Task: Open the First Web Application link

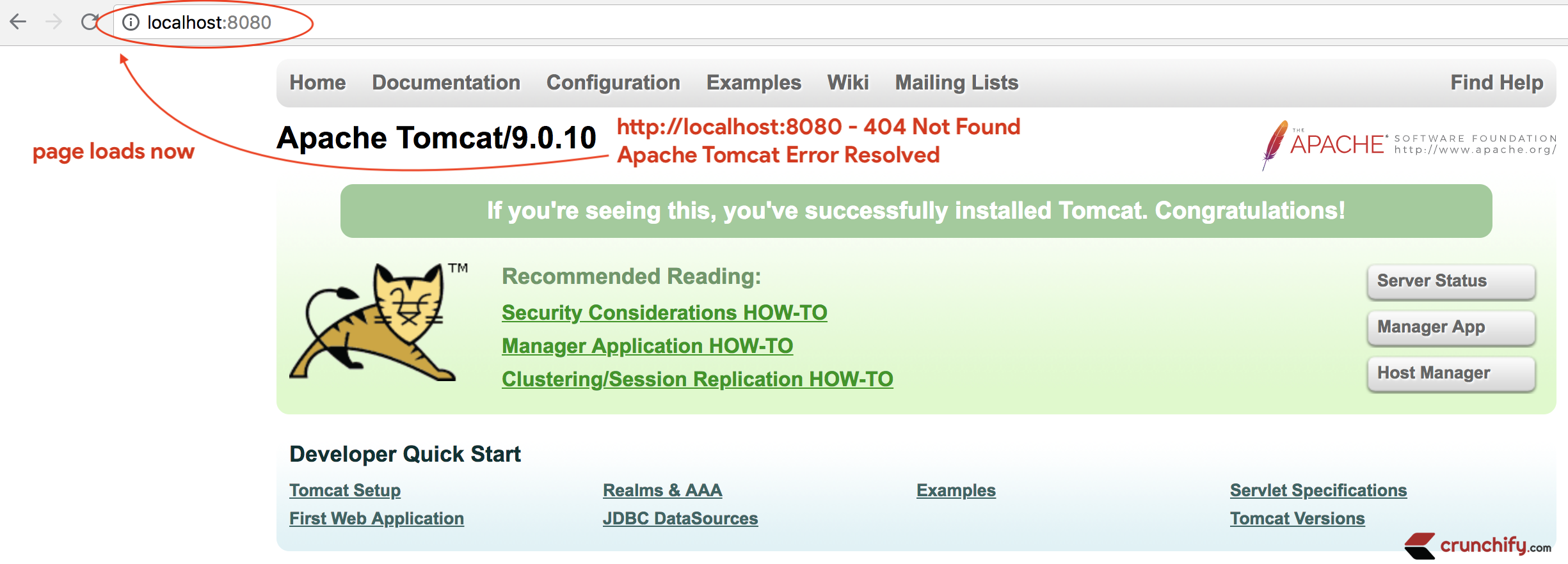Action: coord(376,519)
